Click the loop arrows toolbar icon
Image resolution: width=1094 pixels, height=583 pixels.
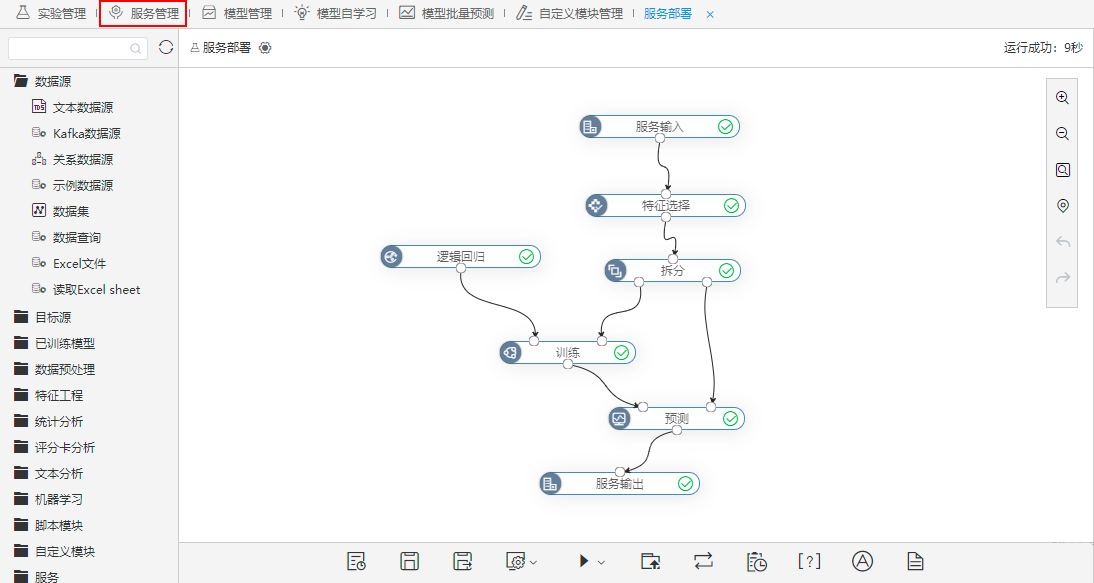pos(703,561)
